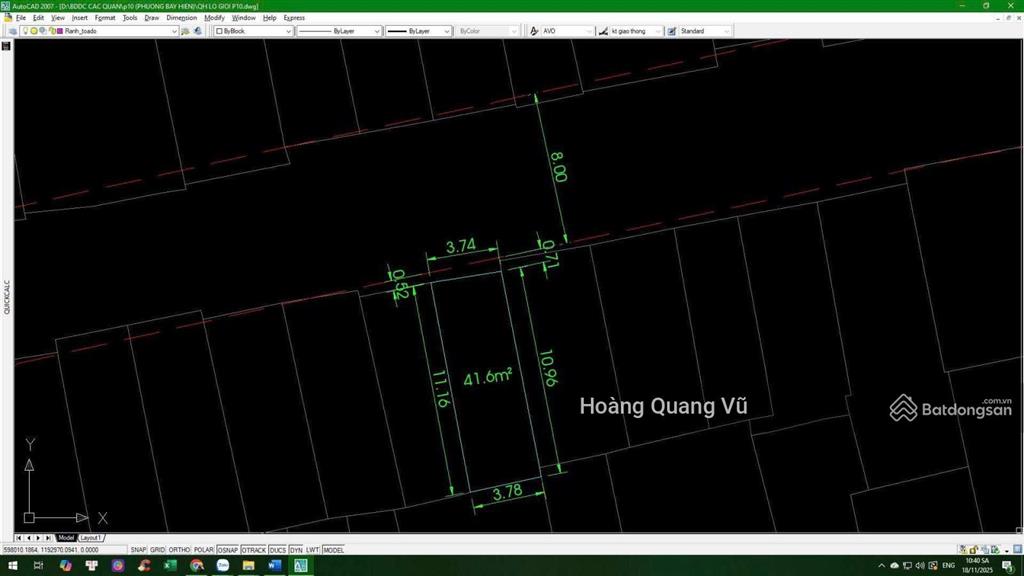Jump to last layout tab arrow

pos(48,537)
